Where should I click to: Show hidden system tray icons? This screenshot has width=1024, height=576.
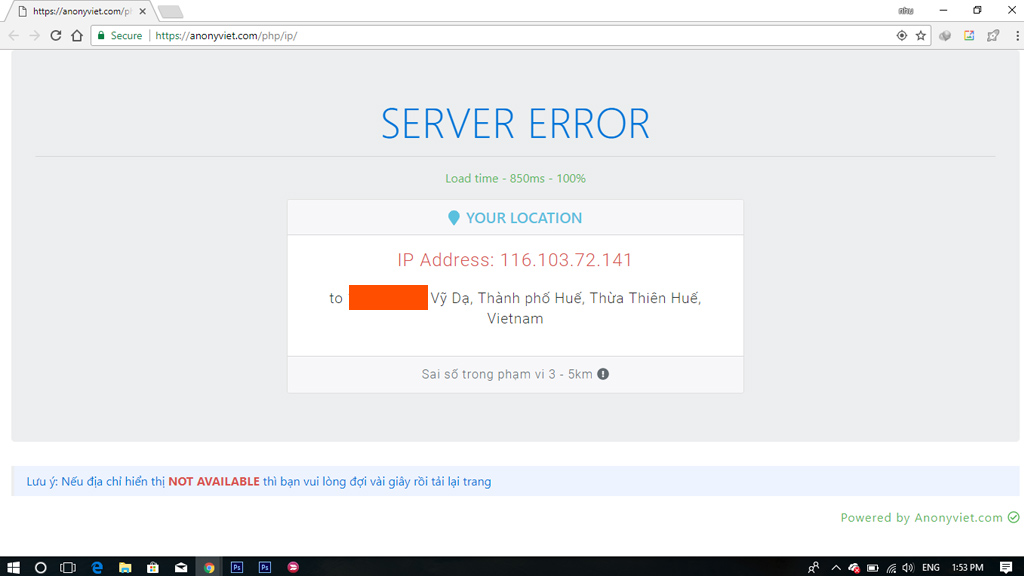pos(836,567)
